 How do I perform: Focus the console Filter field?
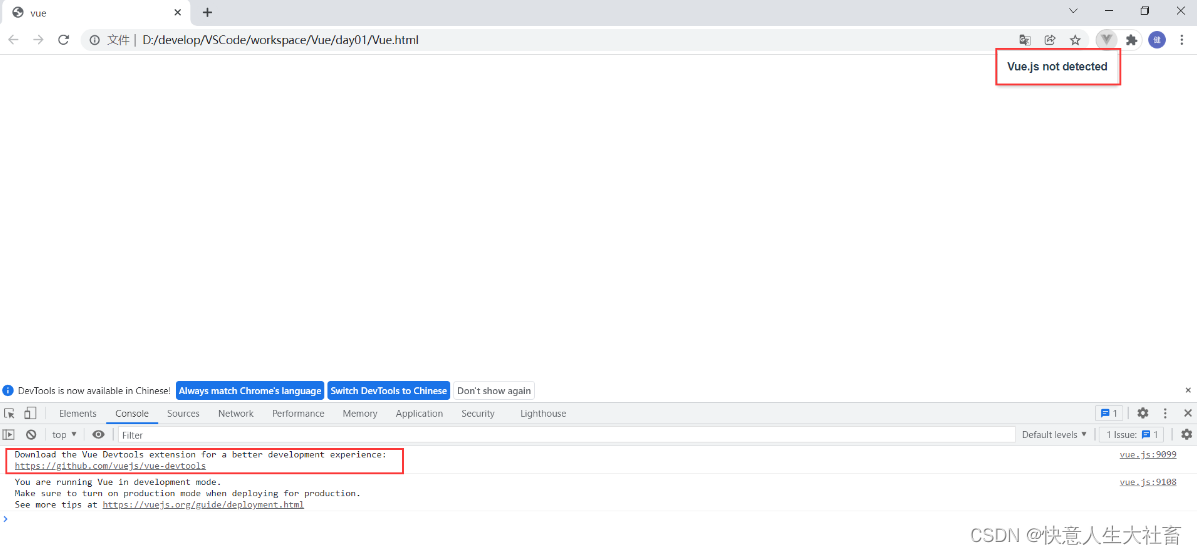click(566, 434)
